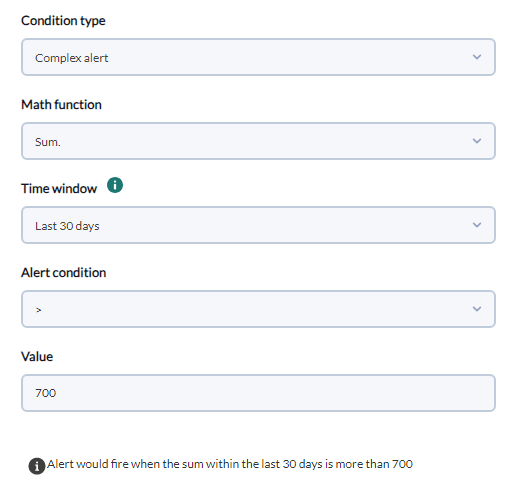Click the green Time window info icon

[x=115, y=185]
